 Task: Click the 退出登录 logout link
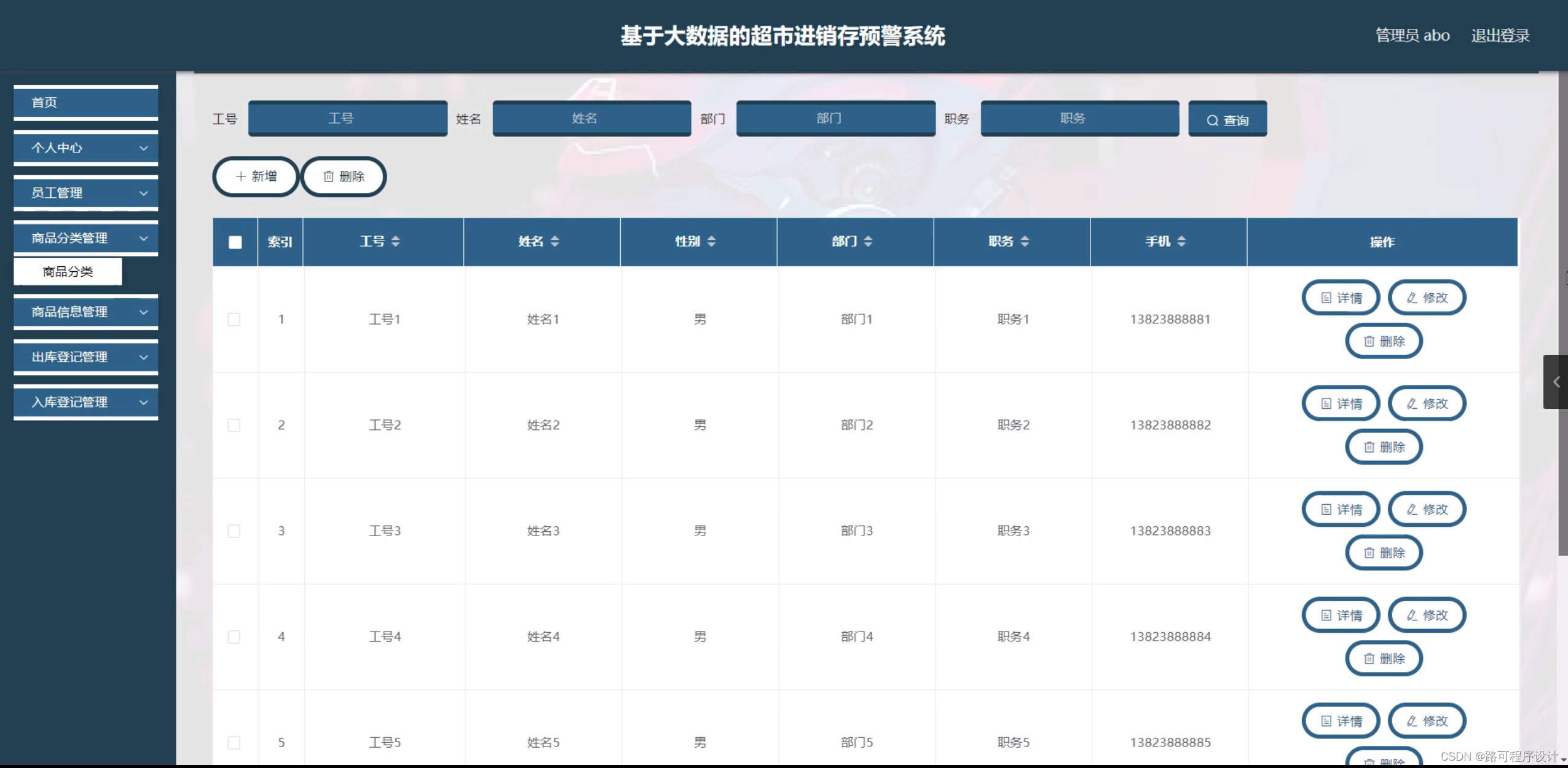[x=1500, y=36]
